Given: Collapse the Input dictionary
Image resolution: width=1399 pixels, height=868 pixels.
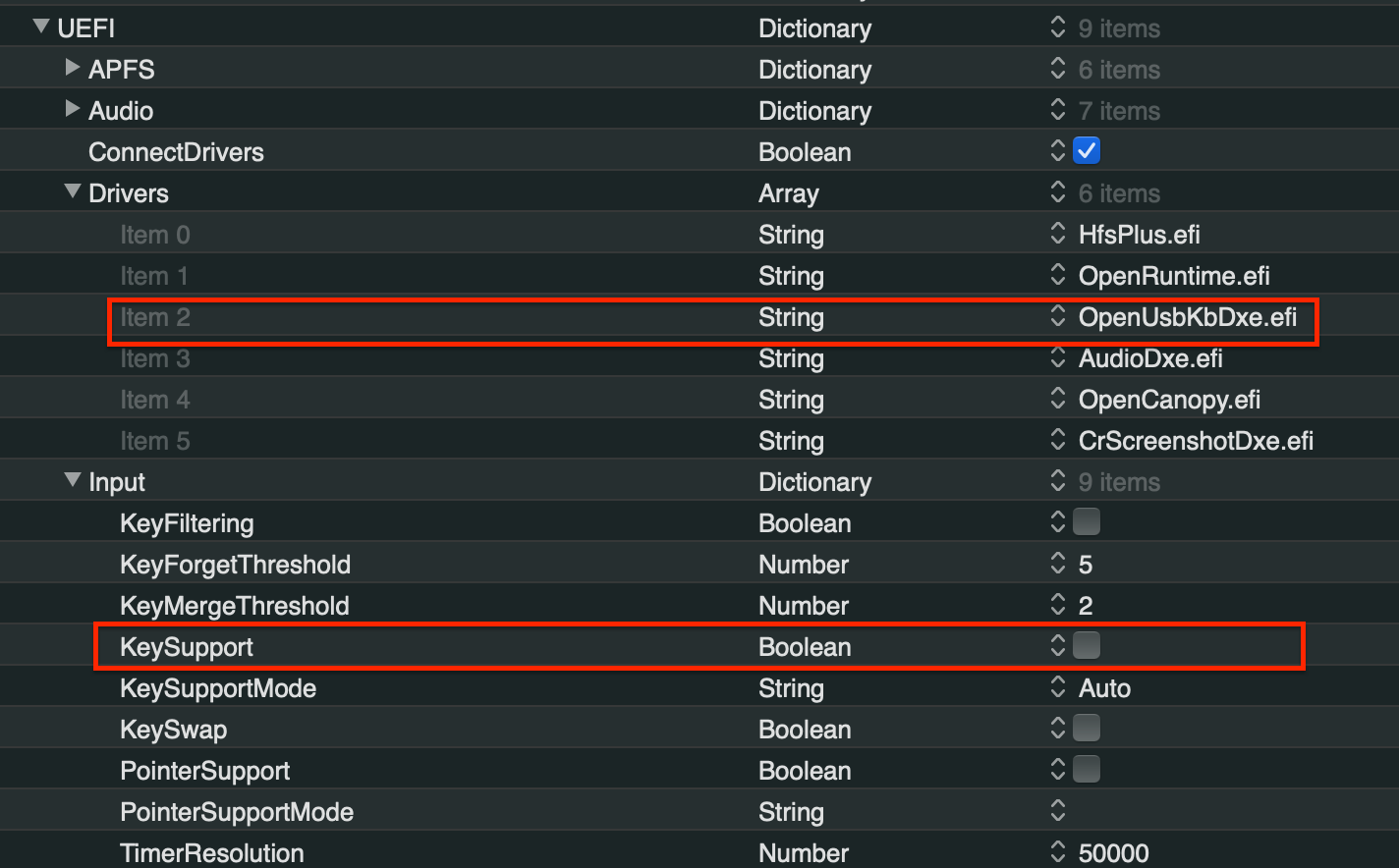Looking at the screenshot, I should (x=72, y=480).
